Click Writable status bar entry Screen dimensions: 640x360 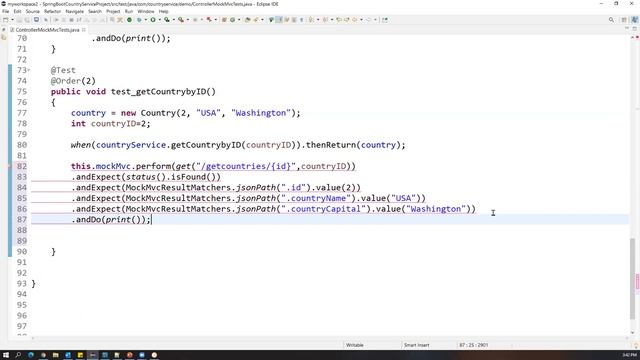354,345
